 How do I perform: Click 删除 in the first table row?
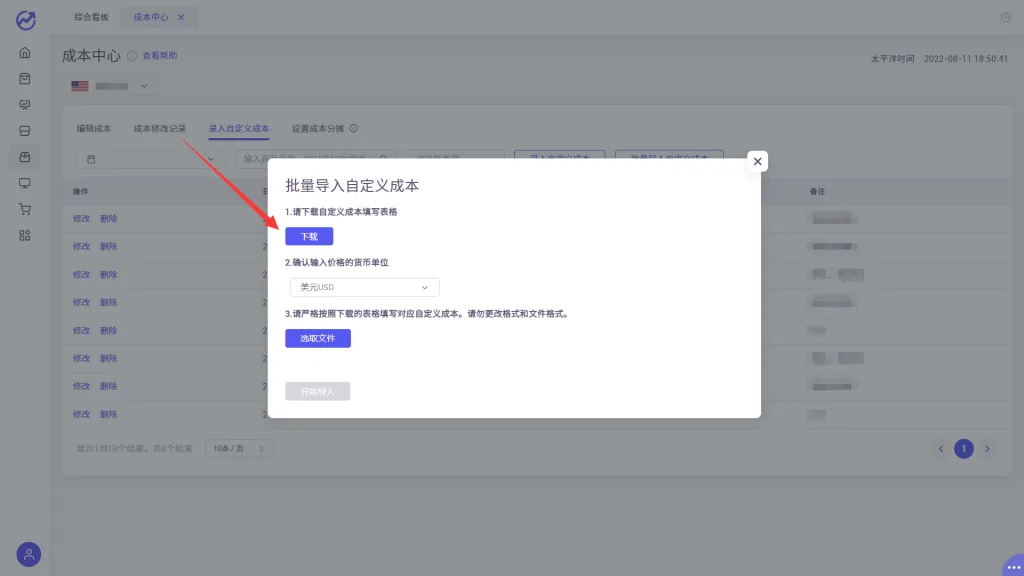click(x=108, y=219)
